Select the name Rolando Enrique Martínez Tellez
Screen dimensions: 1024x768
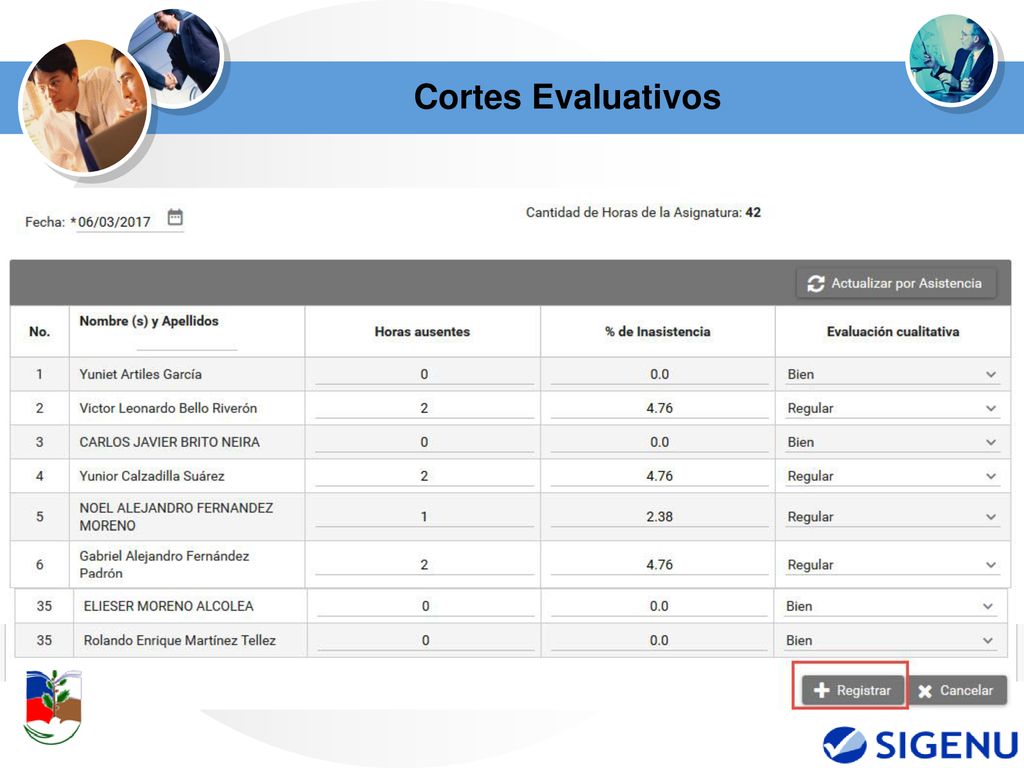coord(180,641)
